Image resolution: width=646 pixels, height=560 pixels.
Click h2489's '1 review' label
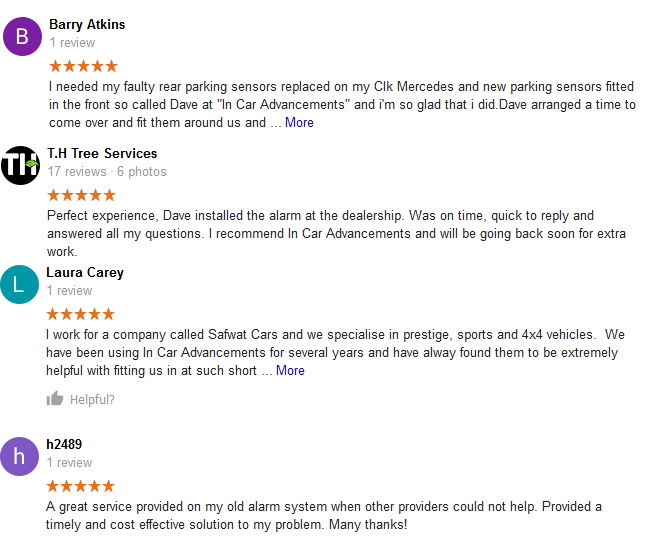(69, 462)
